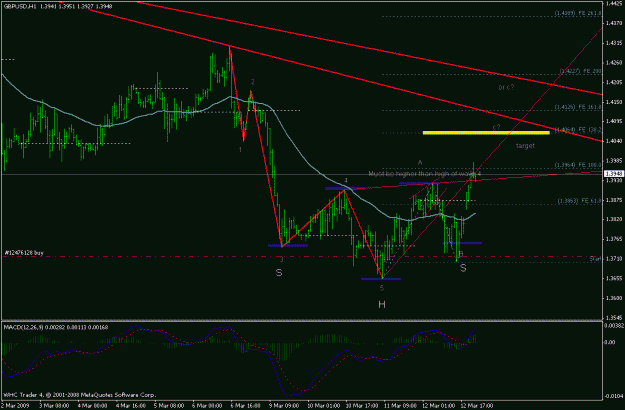Click the 1.3545 price axis value

click(x=614, y=318)
